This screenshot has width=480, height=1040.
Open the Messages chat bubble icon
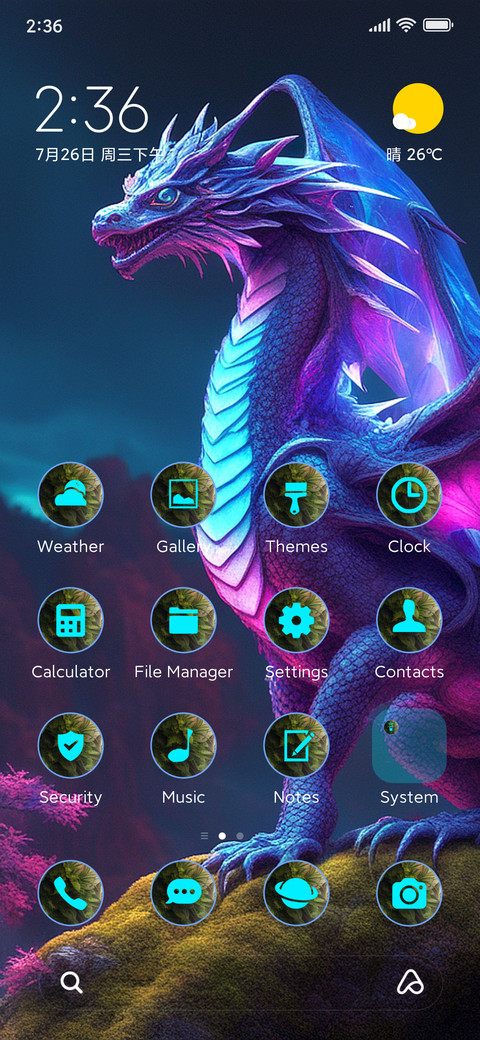tap(183, 893)
